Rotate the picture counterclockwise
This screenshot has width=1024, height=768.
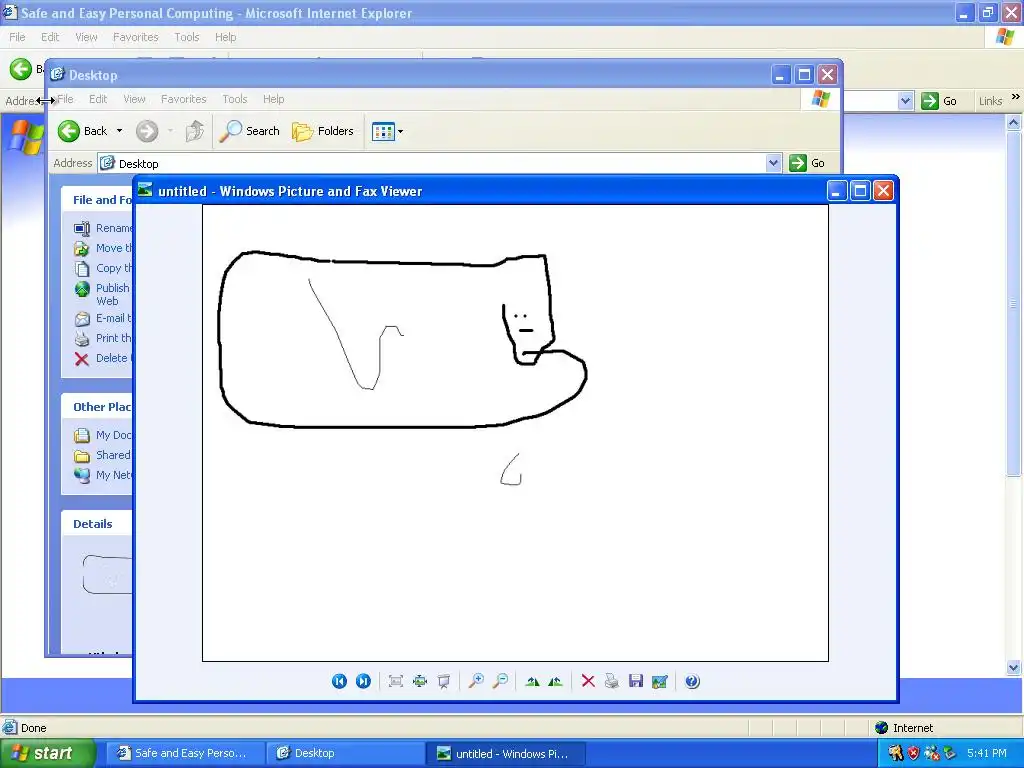(x=556, y=681)
